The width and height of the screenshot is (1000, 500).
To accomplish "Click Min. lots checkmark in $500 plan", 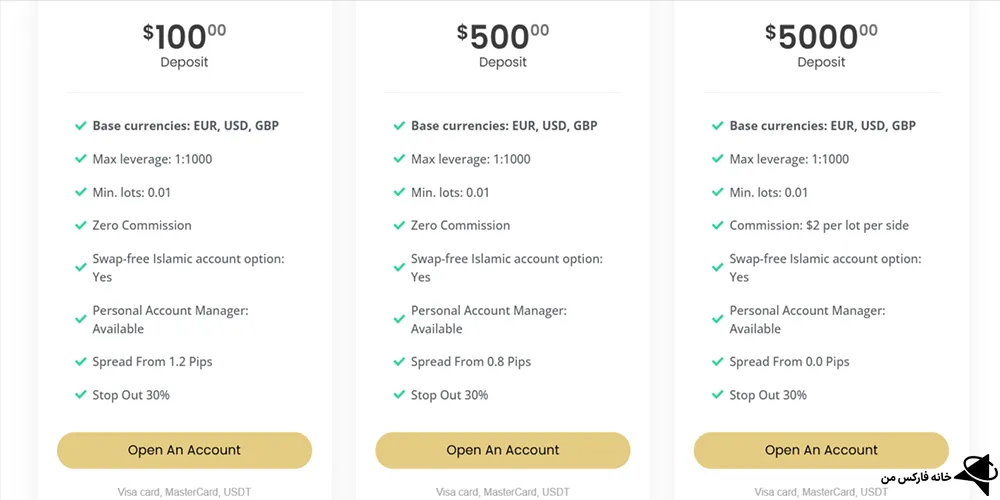I will point(399,192).
